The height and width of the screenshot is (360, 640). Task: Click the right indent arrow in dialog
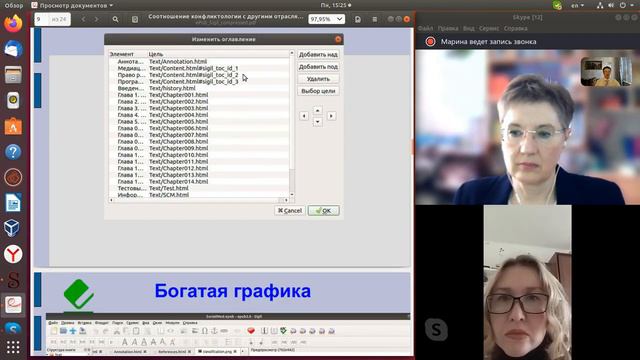coord(331,116)
